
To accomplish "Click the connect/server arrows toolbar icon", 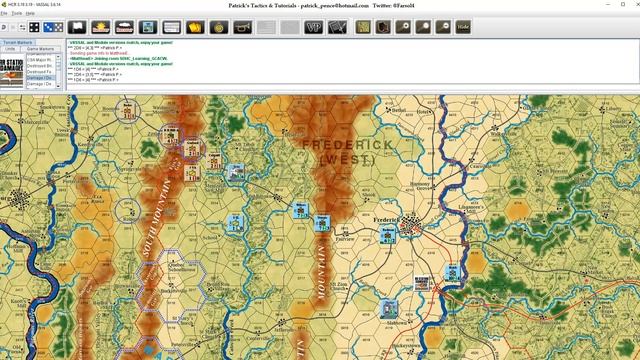I will point(22,27).
